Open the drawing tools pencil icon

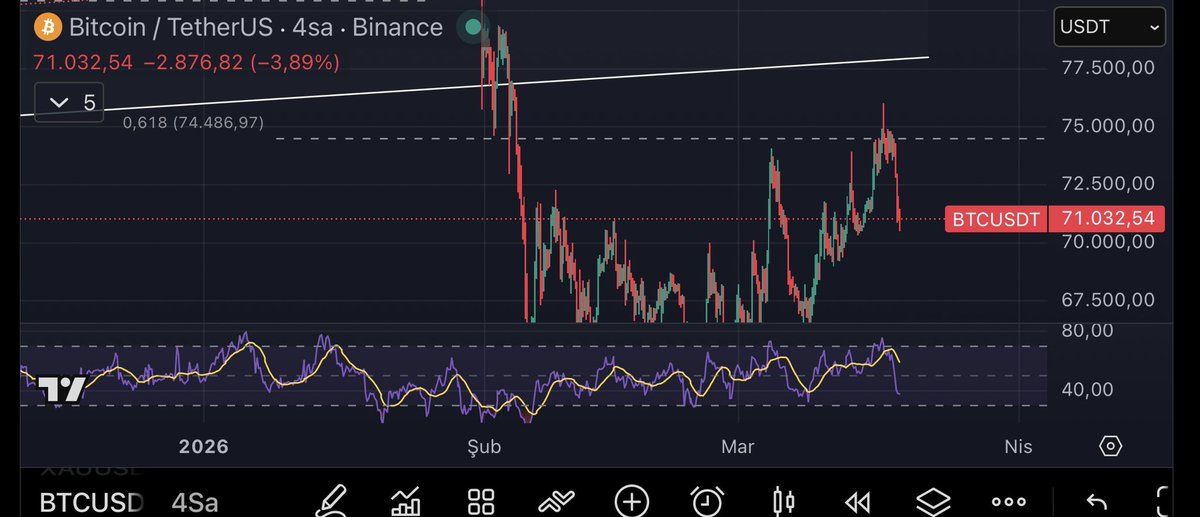[x=334, y=500]
